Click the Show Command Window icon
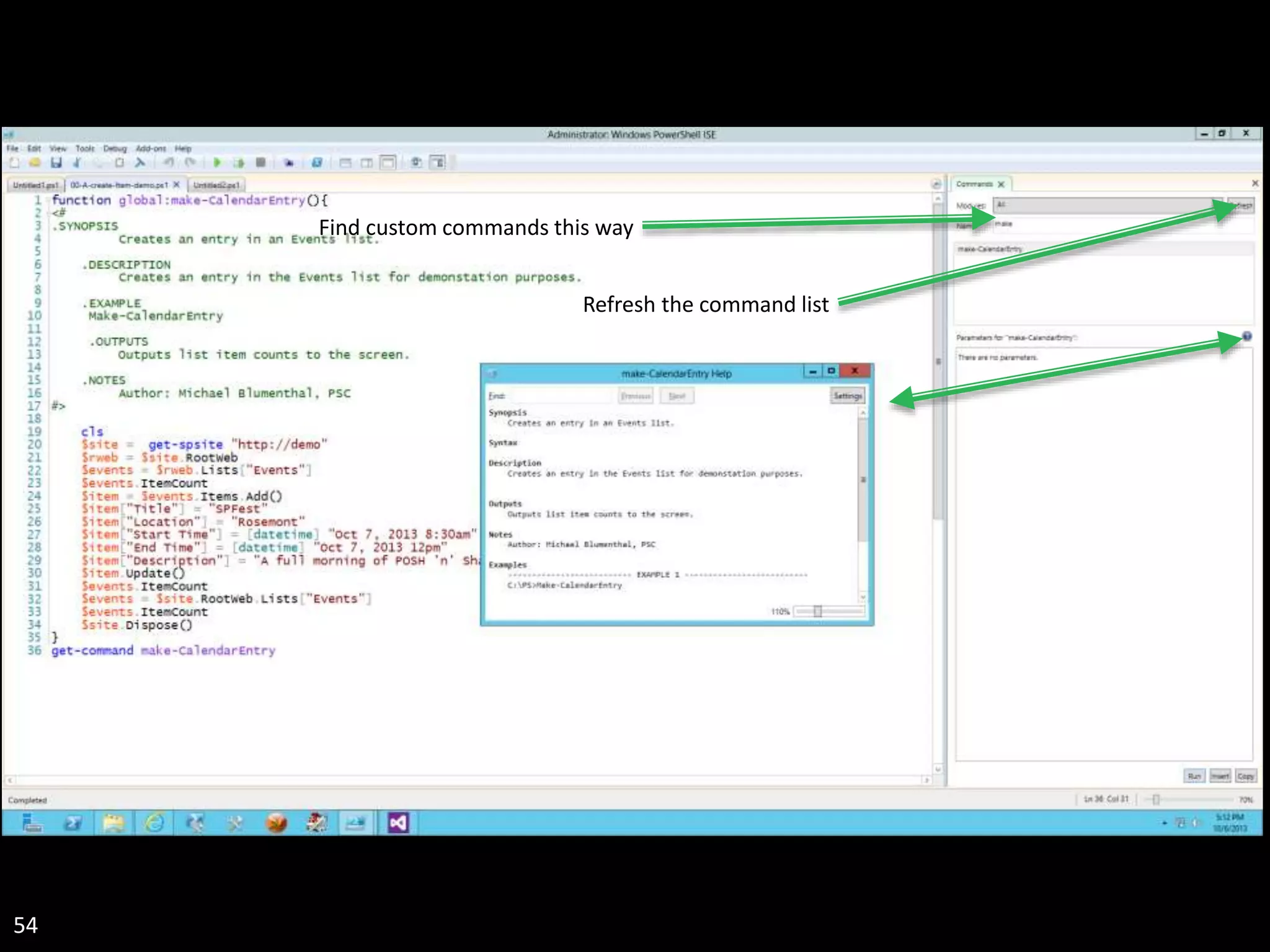 (417, 163)
